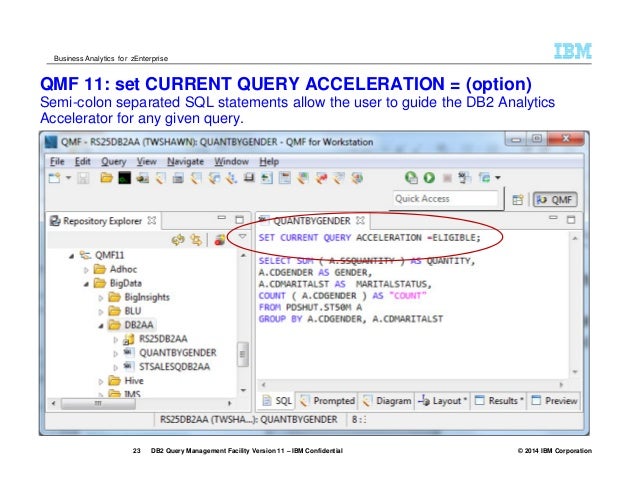Viewport: 638px width, 493px height.
Task: Collapse the DB2AA folder arrow
Action: click(101, 326)
